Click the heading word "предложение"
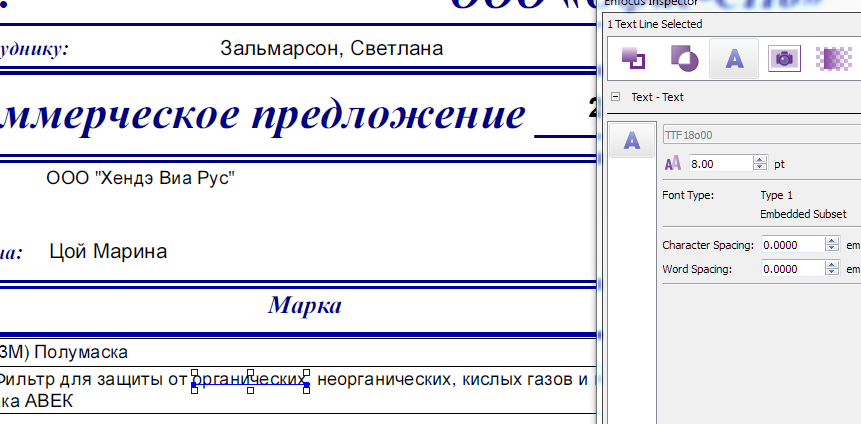Image resolution: width=861 pixels, height=424 pixels. pos(388,114)
